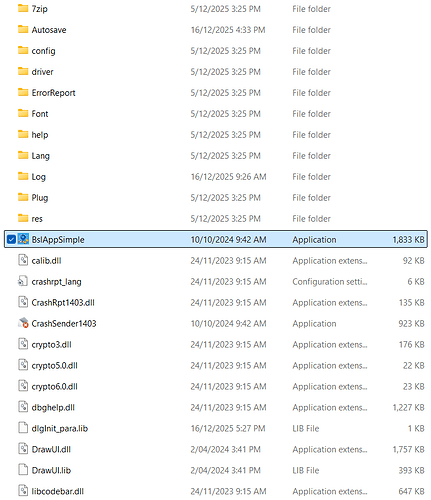
Task: Click the 393 KB size value
Action: point(411,471)
